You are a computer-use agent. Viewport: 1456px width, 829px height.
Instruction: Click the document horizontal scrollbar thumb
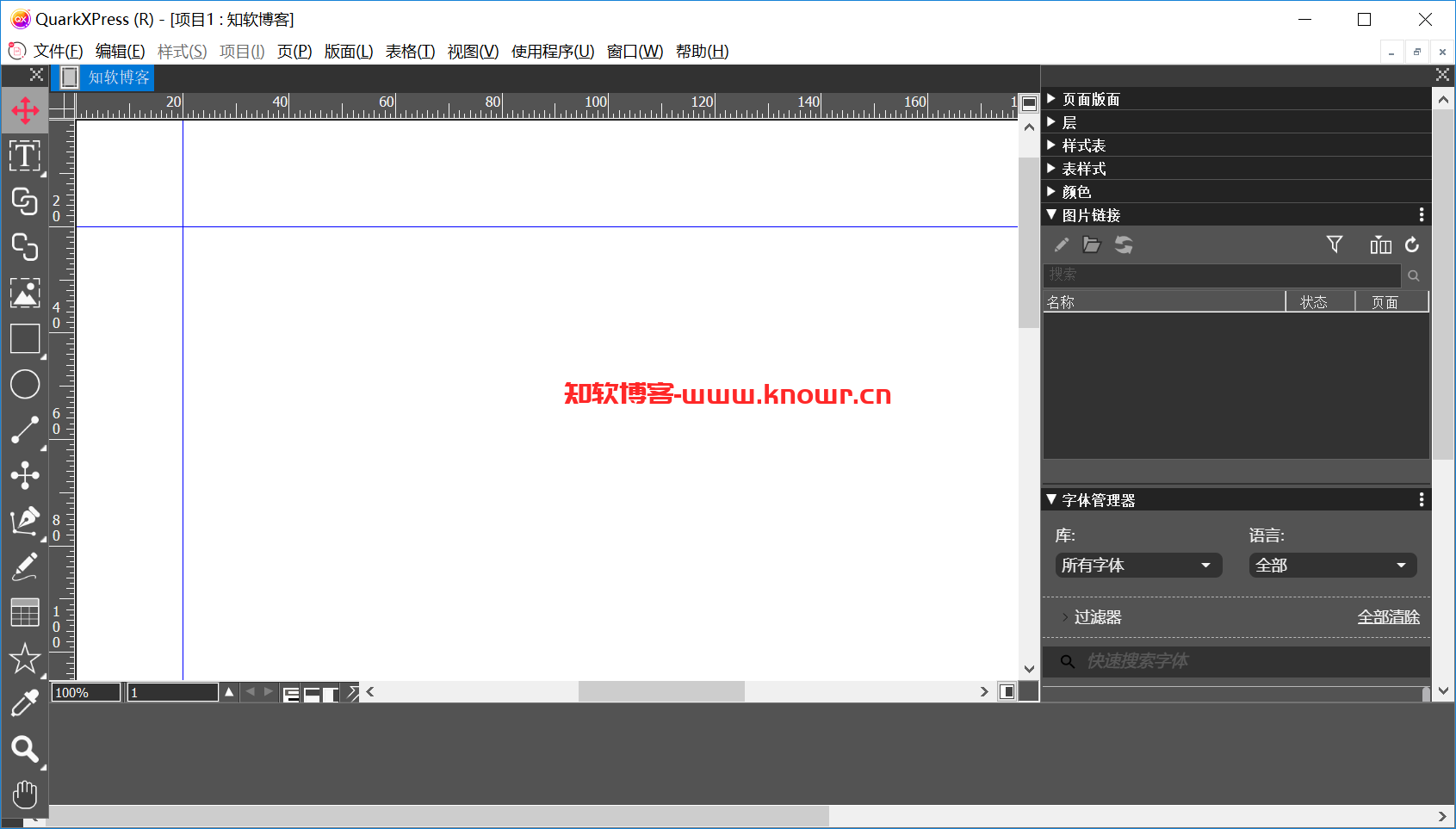click(x=661, y=691)
